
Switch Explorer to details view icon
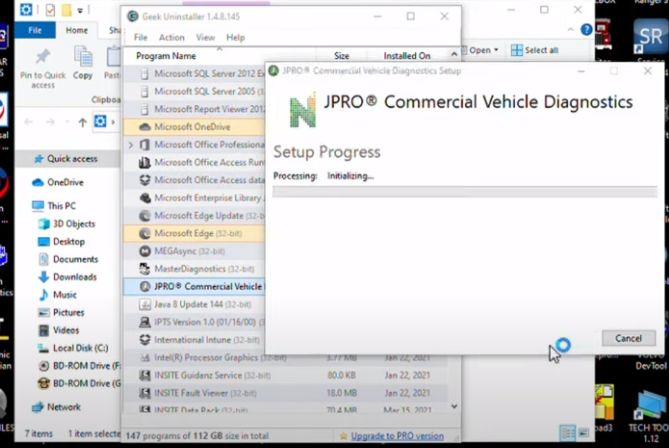[568, 433]
